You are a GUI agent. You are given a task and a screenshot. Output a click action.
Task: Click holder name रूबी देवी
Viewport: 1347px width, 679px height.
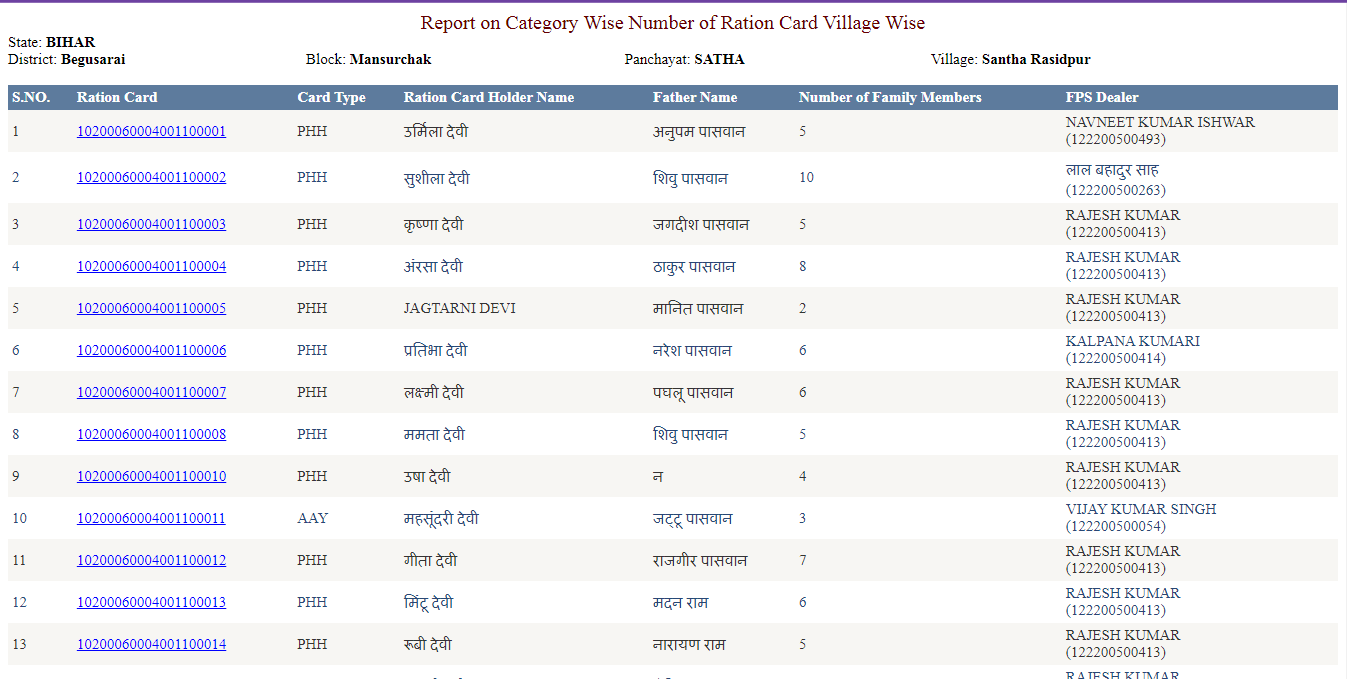pos(428,644)
